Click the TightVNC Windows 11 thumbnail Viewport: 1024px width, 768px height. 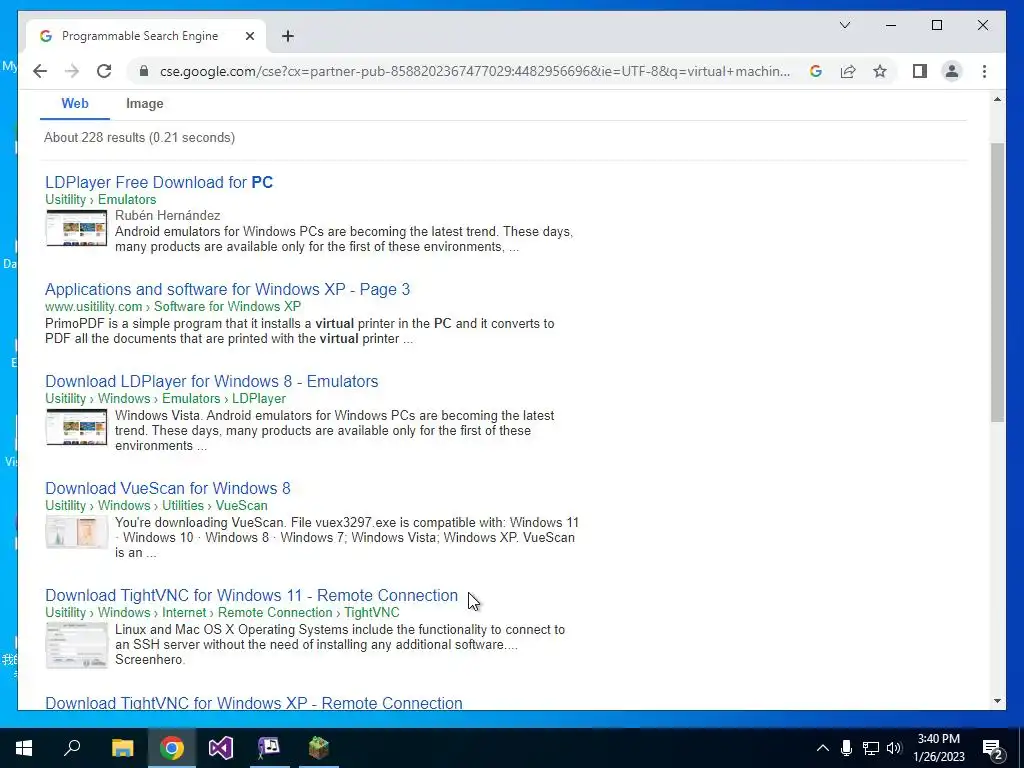tap(76, 645)
